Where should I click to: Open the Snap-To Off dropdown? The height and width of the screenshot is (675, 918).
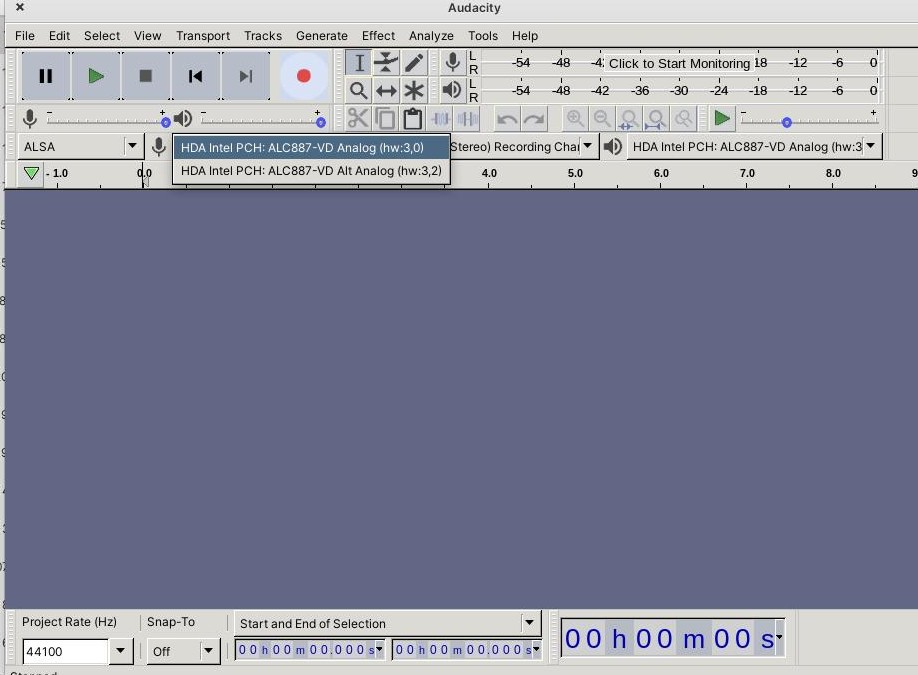[x=183, y=651]
